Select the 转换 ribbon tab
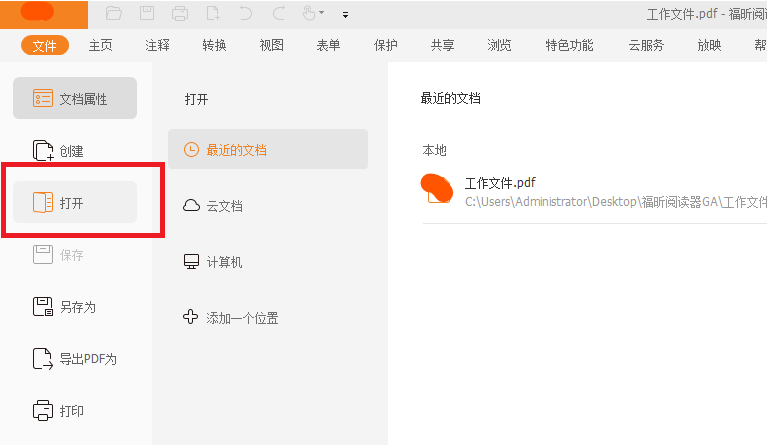 click(214, 45)
